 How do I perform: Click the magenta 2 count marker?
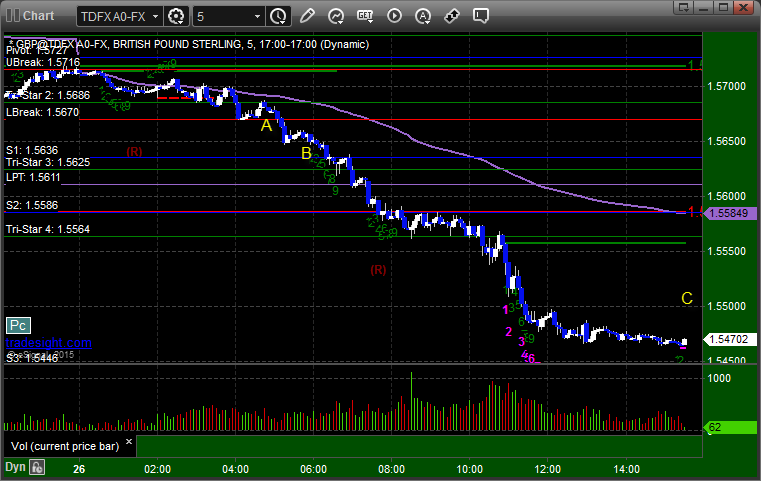click(509, 332)
